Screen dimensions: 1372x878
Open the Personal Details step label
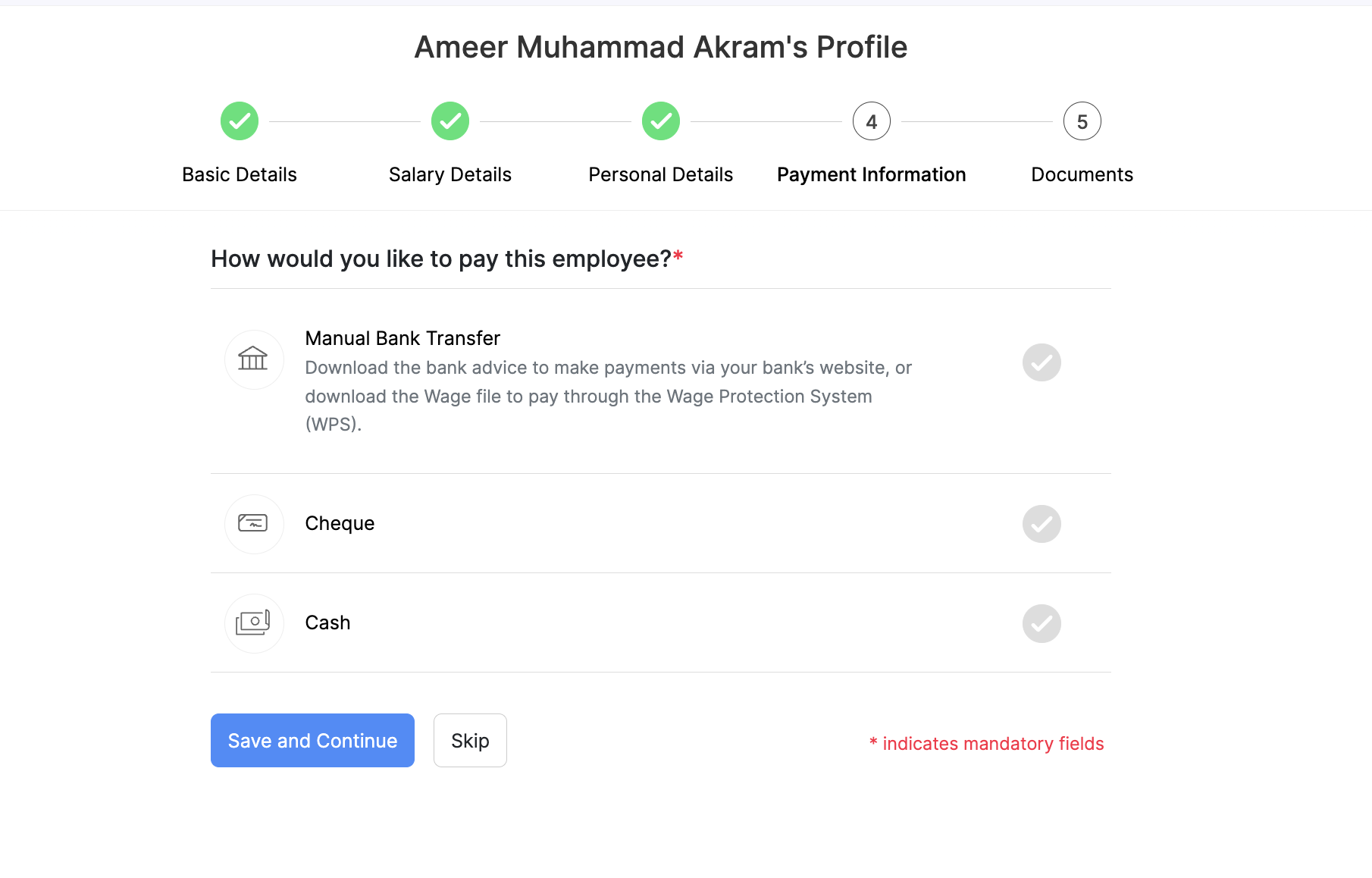(661, 174)
